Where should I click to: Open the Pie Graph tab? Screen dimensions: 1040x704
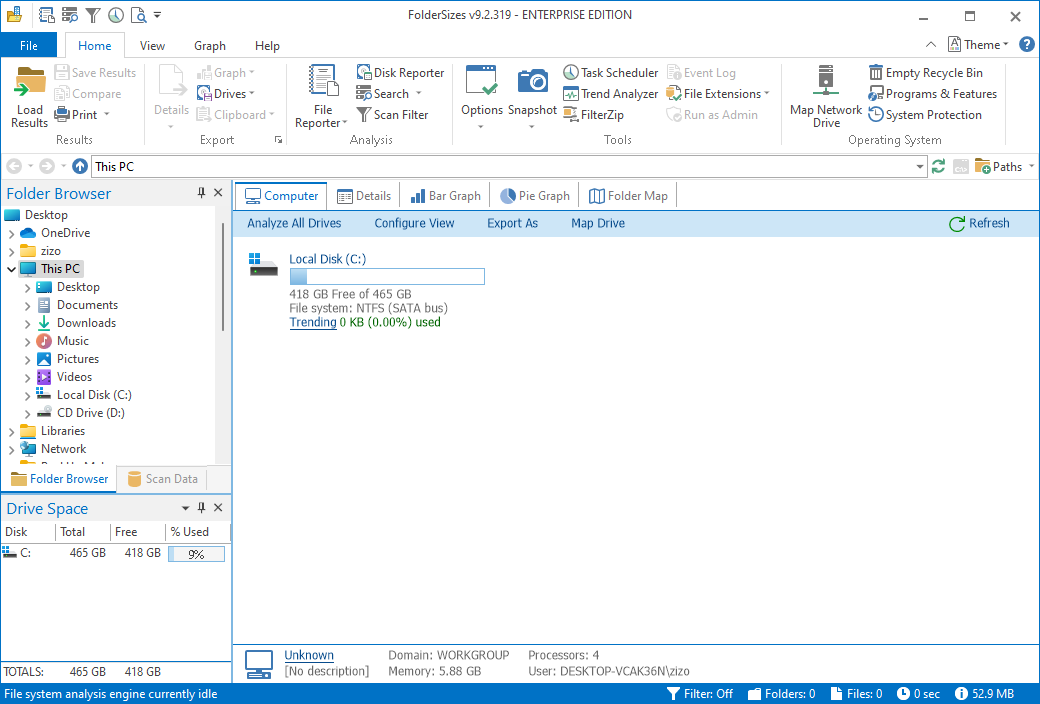tap(535, 196)
